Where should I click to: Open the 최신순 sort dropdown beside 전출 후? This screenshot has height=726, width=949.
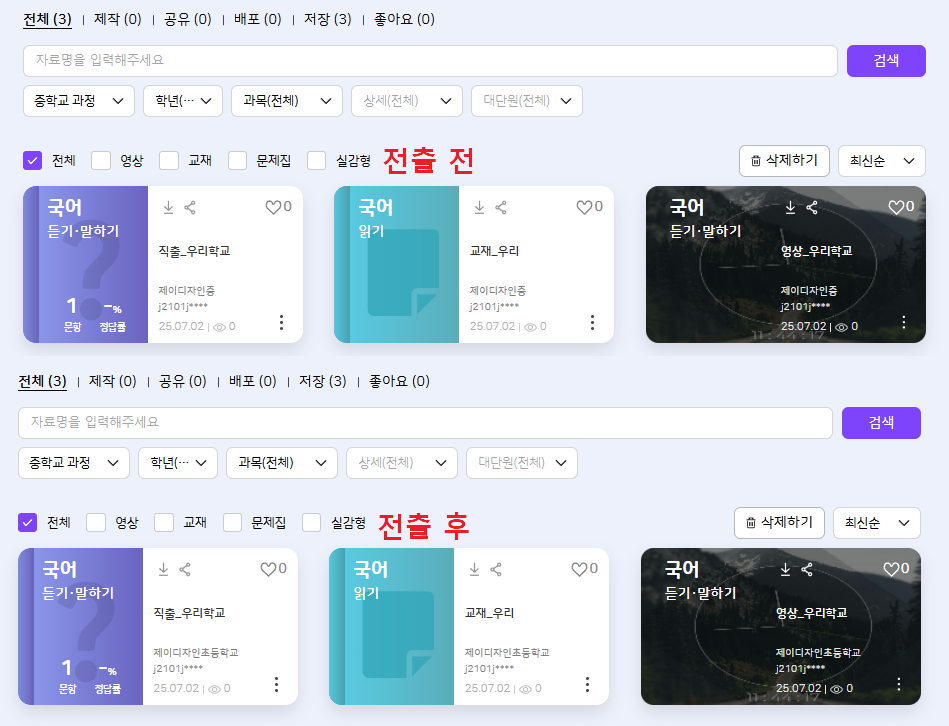[x=876, y=522]
